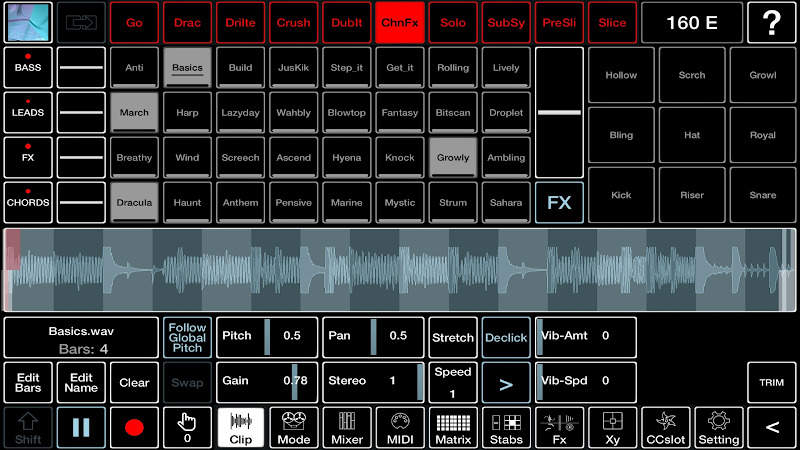Open the Xy pad page
Viewport: 800px width, 450px height.
point(612,428)
